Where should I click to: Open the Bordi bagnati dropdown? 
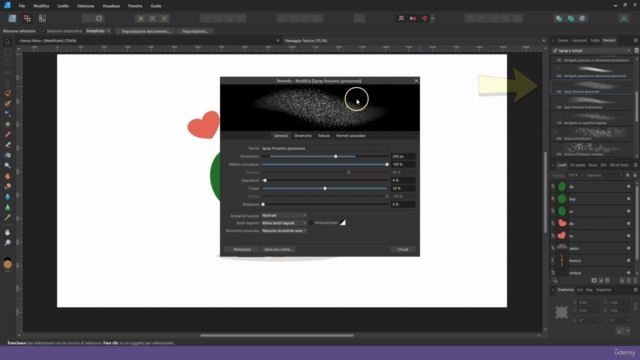click(284, 223)
